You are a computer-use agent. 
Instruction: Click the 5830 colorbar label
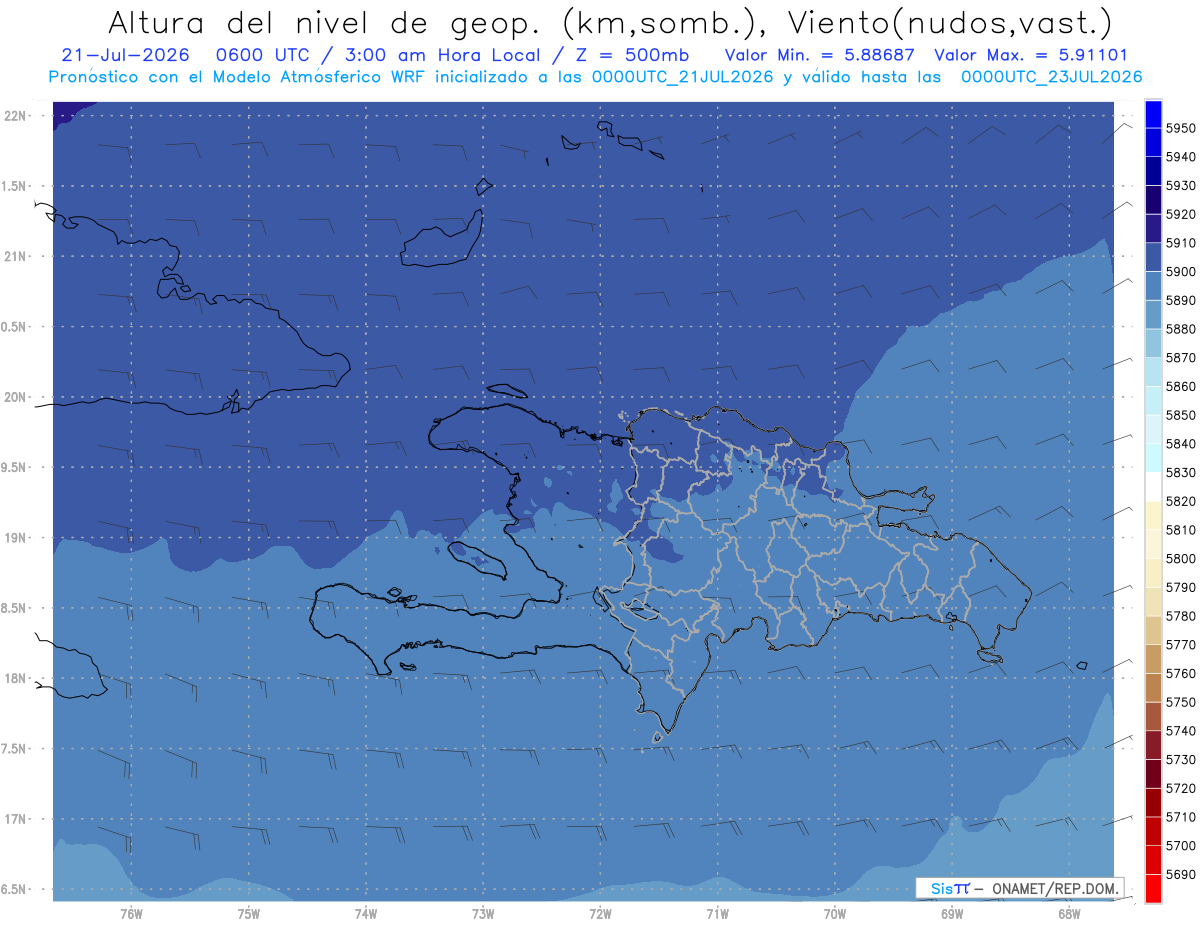(1181, 472)
